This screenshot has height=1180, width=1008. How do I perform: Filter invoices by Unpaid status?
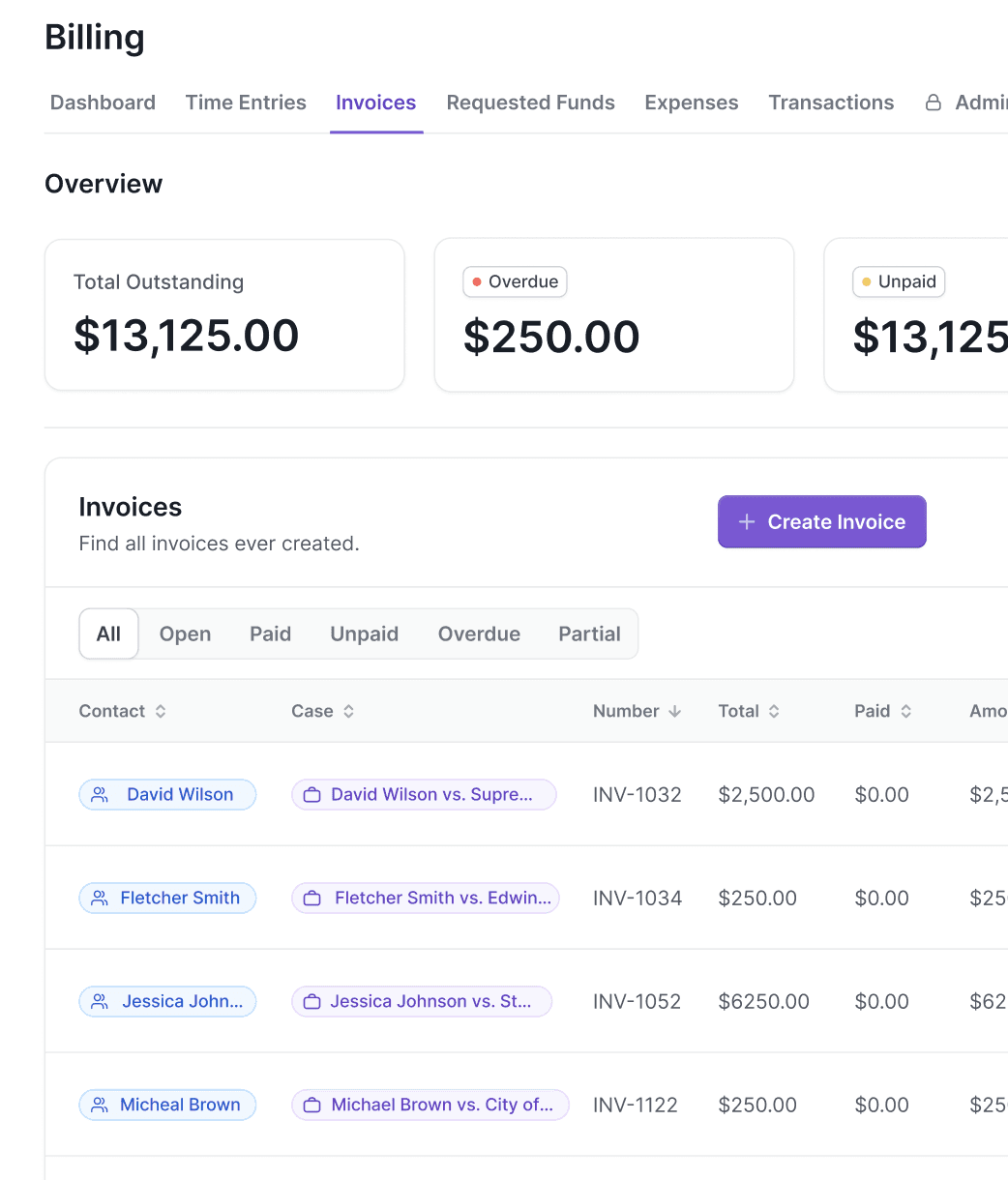click(365, 634)
